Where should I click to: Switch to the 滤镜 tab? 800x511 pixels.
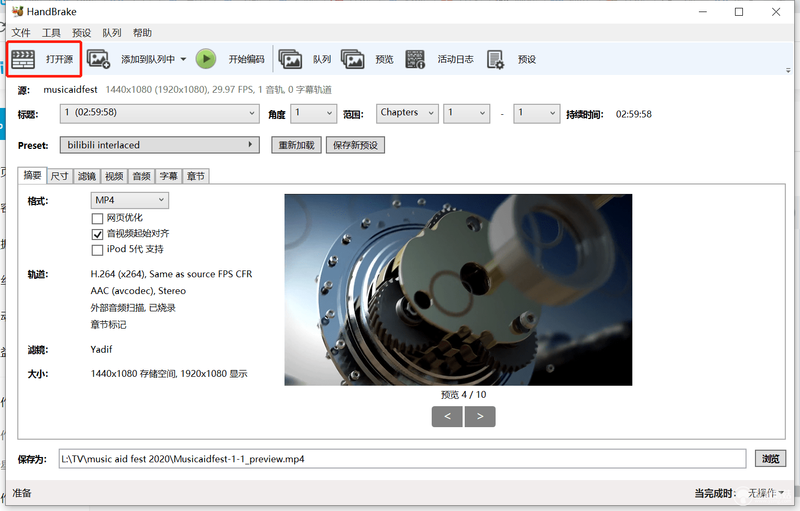tap(87, 176)
